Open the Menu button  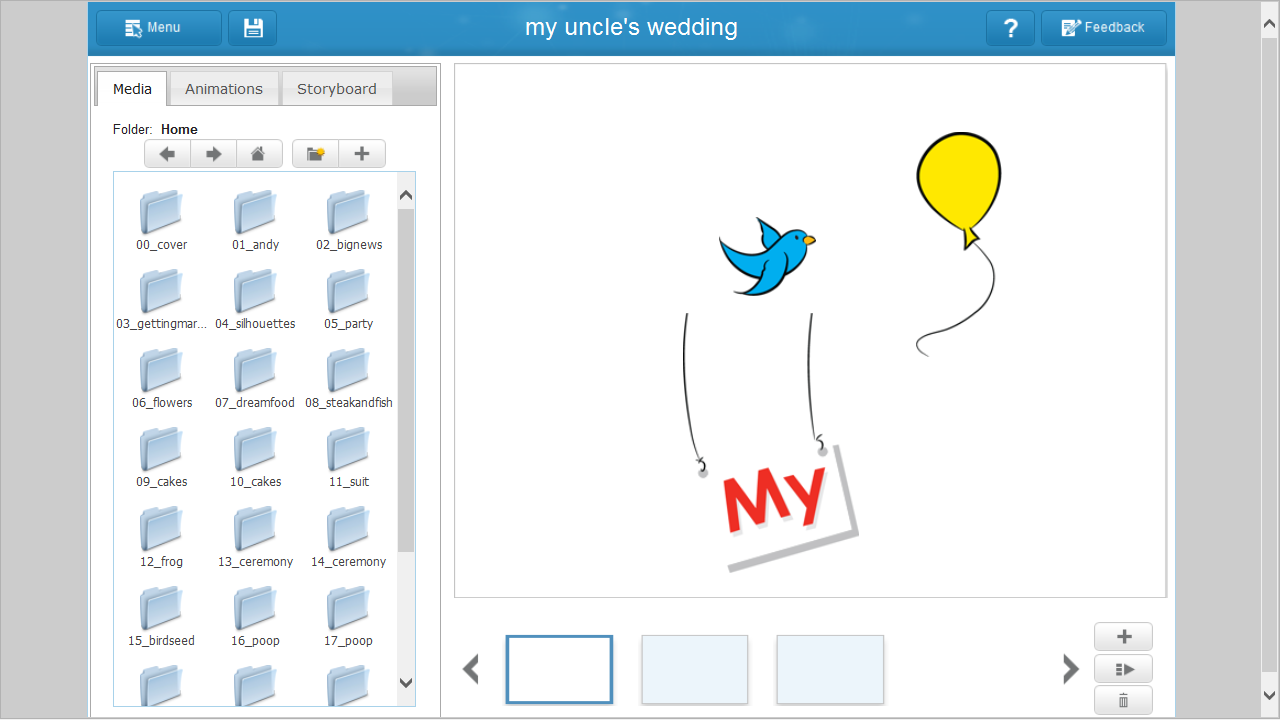coord(159,28)
